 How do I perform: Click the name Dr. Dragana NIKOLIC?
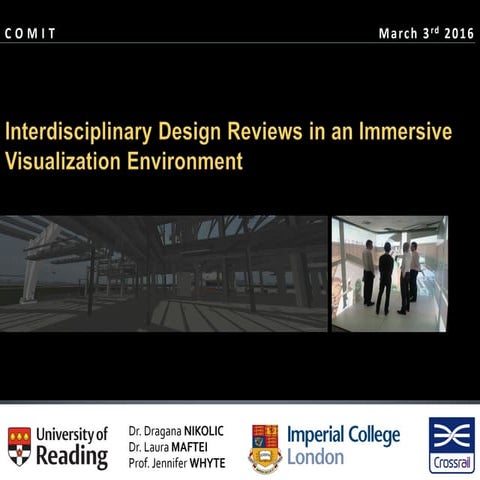[x=176, y=431]
